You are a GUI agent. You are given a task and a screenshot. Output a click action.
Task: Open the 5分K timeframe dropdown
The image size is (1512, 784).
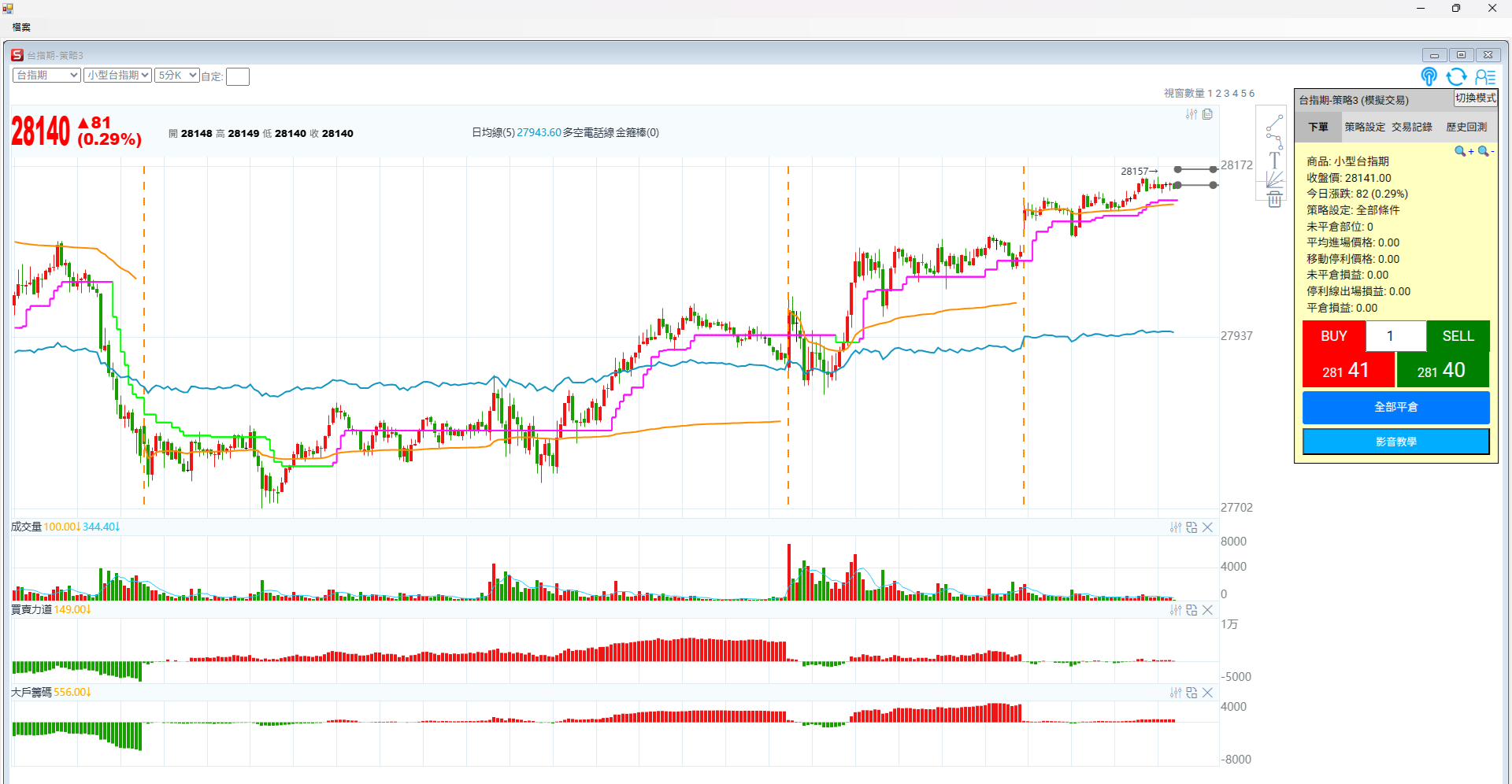tap(176, 76)
